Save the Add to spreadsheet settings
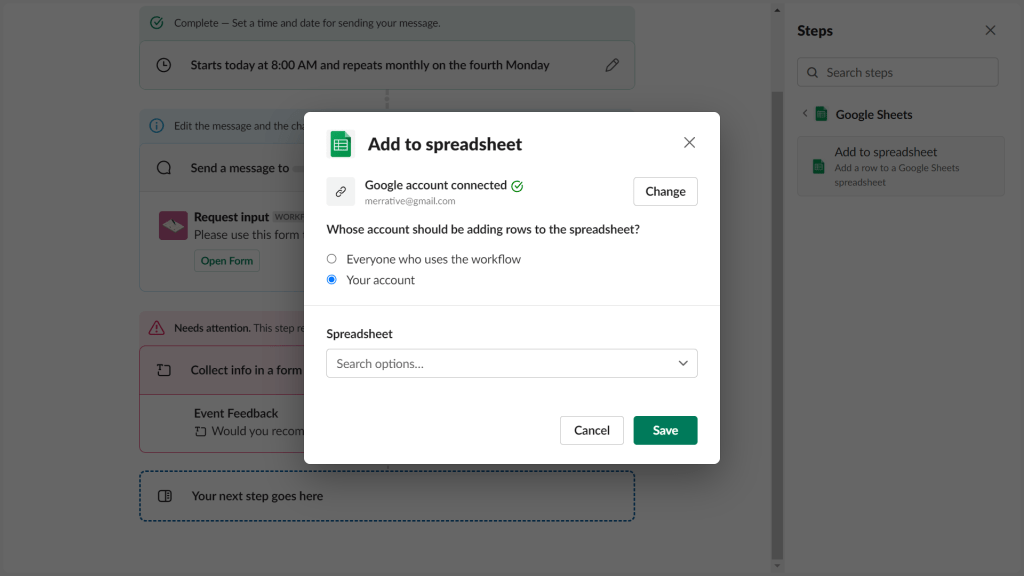The image size is (1024, 576). [x=664, y=430]
